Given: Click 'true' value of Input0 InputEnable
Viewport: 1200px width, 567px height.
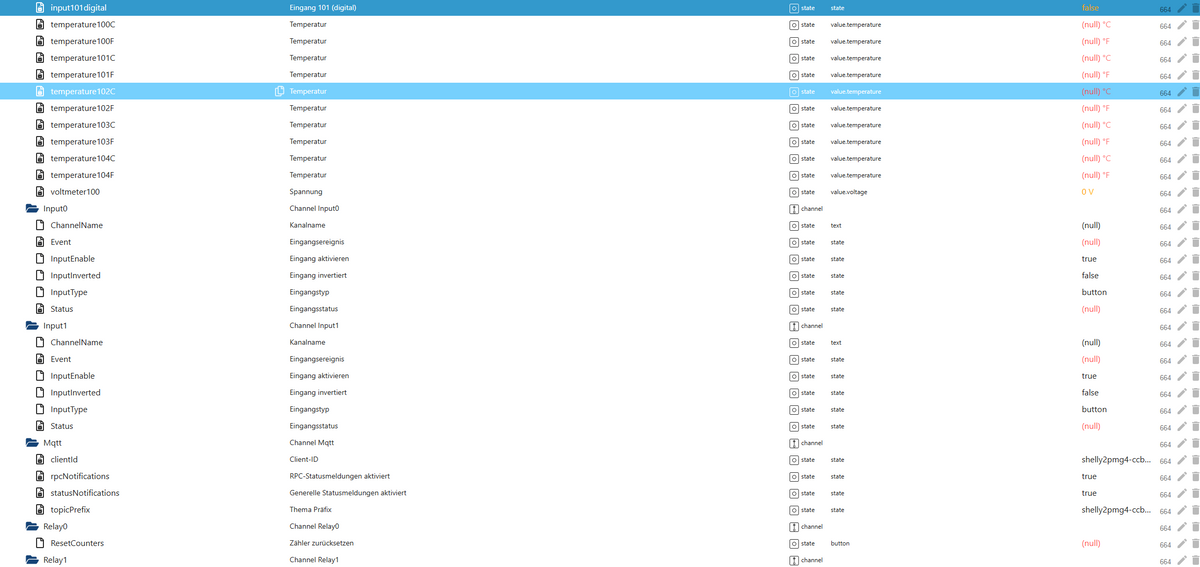Looking at the screenshot, I should tap(1089, 259).
